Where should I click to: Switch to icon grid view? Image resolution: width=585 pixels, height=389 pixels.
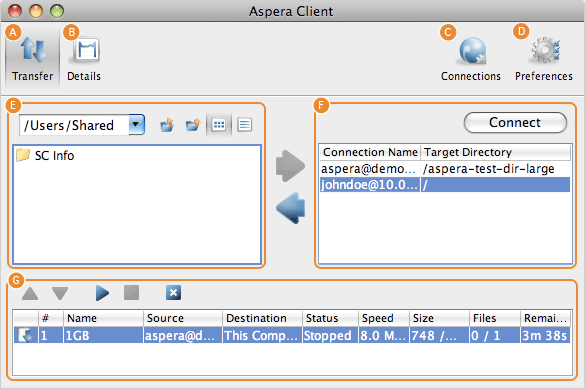pos(219,125)
